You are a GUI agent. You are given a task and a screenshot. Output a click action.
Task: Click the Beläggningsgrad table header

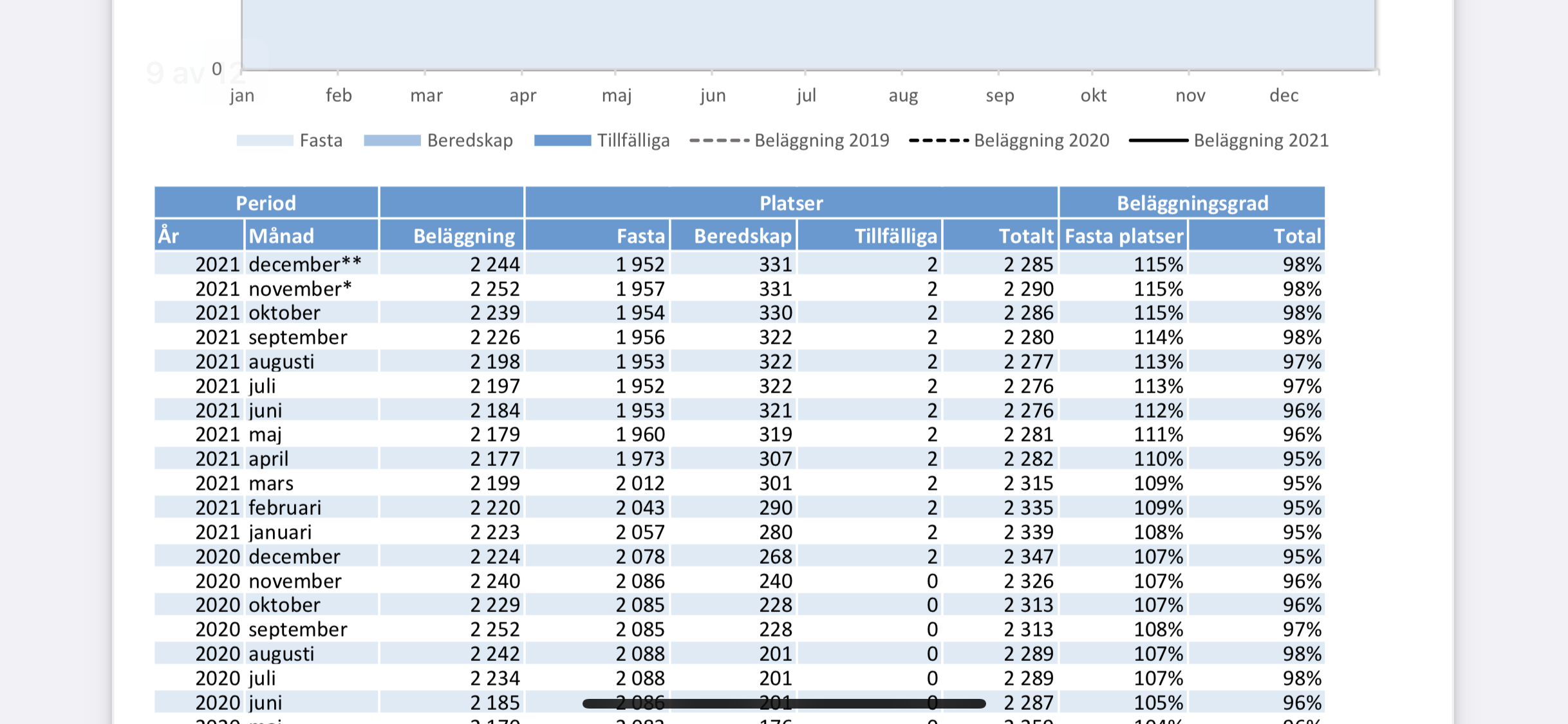[1192, 203]
